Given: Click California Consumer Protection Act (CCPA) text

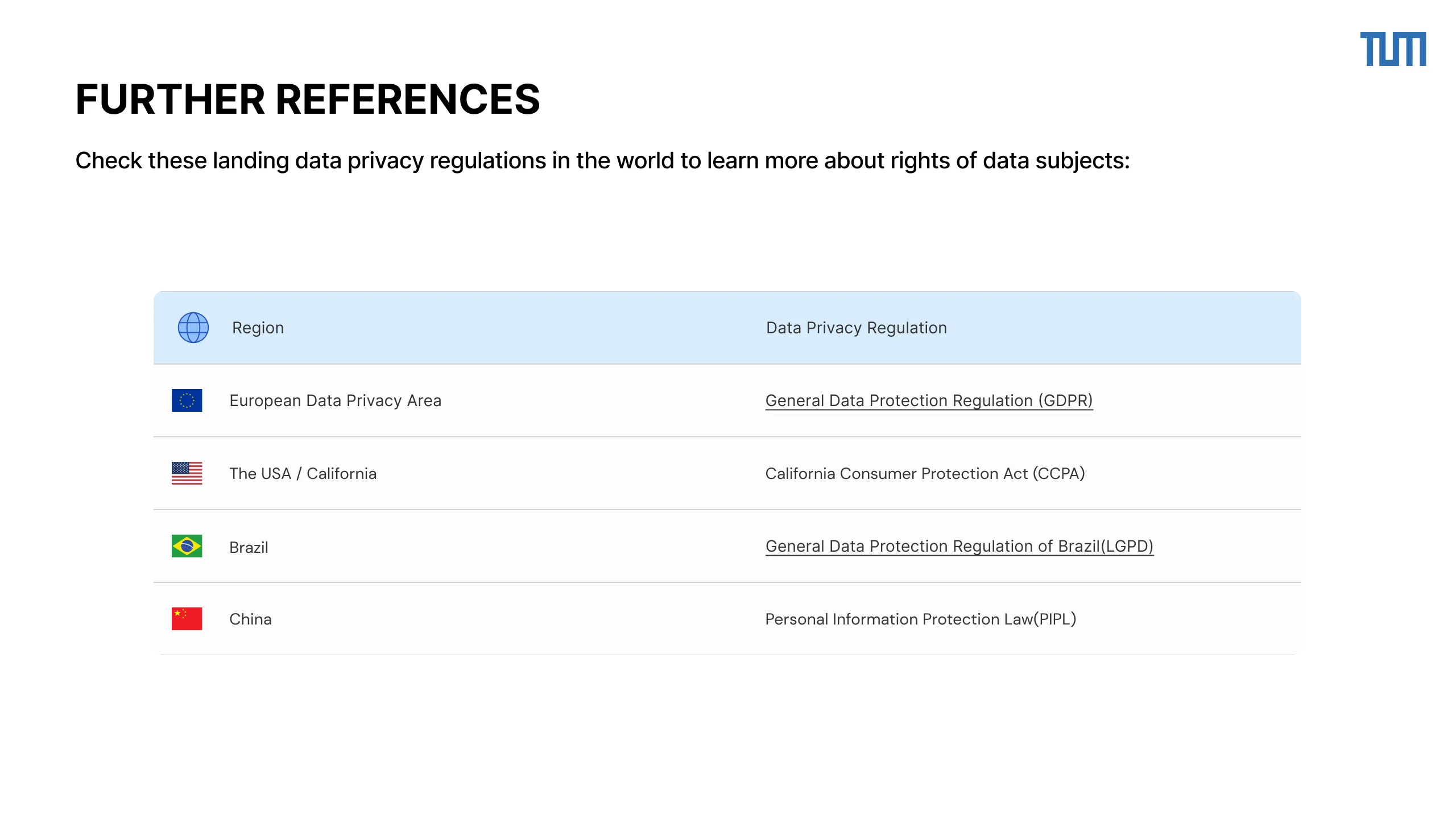Looking at the screenshot, I should click(x=925, y=473).
